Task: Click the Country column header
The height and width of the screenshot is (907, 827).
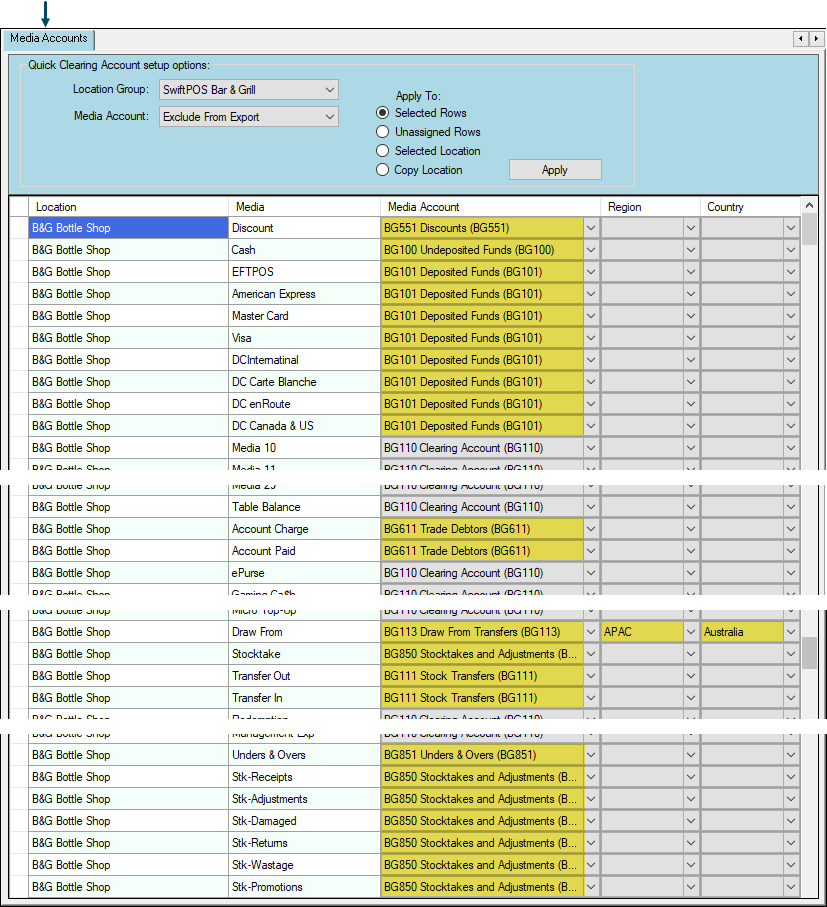Action: click(x=750, y=207)
